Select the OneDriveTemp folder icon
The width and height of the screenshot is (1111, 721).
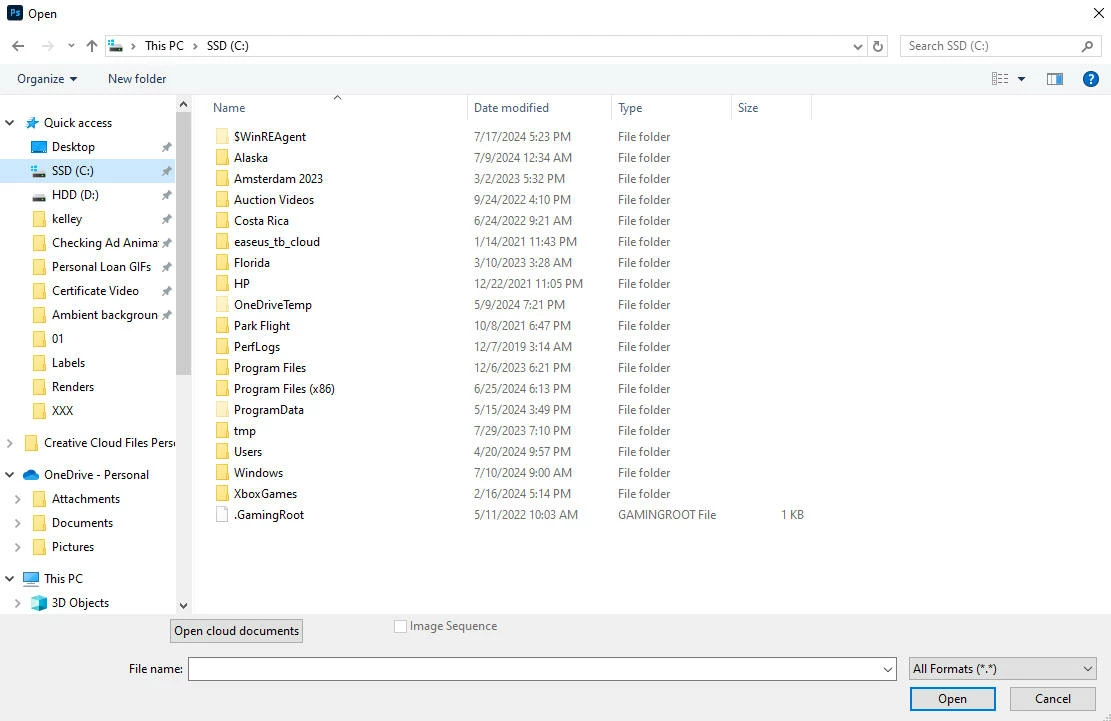click(x=222, y=305)
